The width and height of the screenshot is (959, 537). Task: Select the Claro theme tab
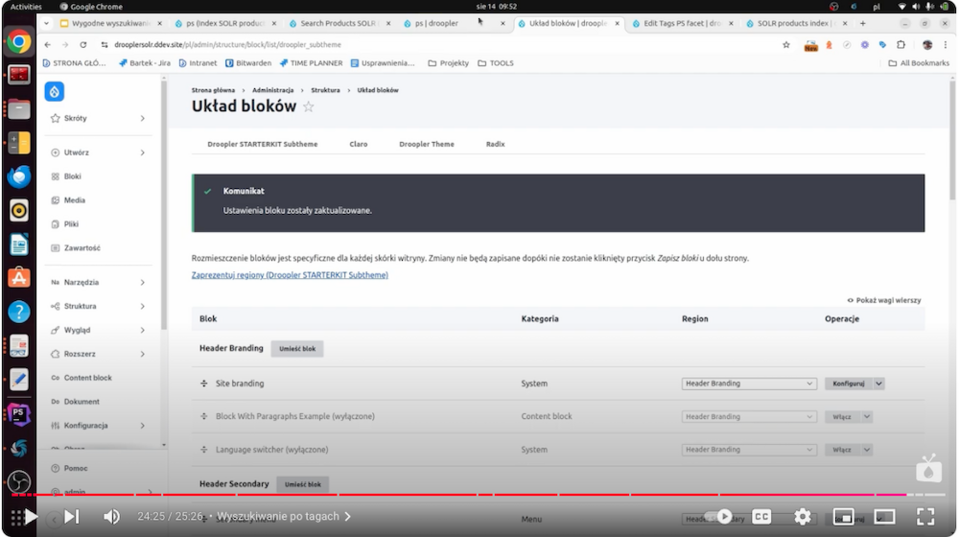358,144
